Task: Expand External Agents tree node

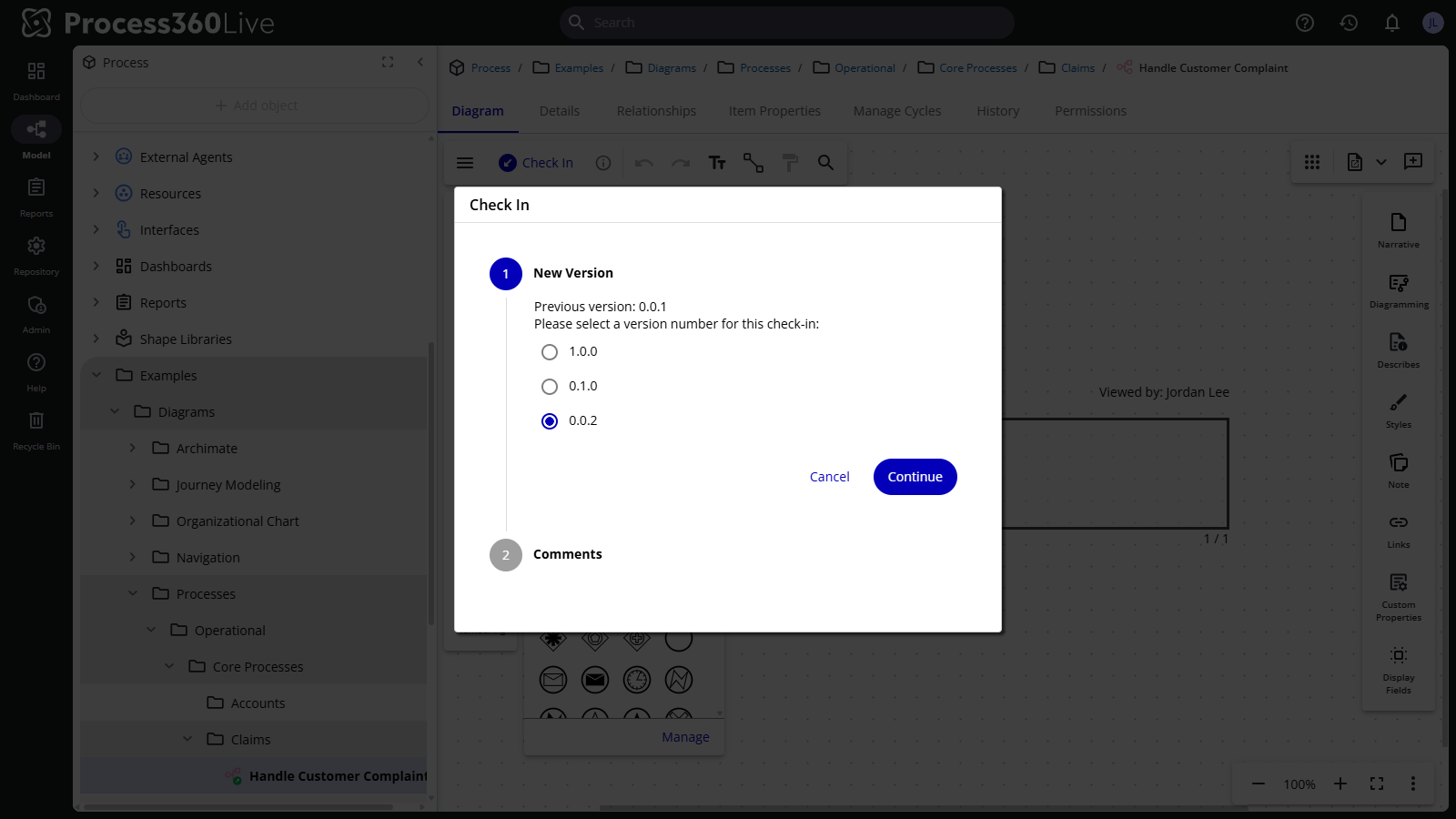Action: (96, 157)
